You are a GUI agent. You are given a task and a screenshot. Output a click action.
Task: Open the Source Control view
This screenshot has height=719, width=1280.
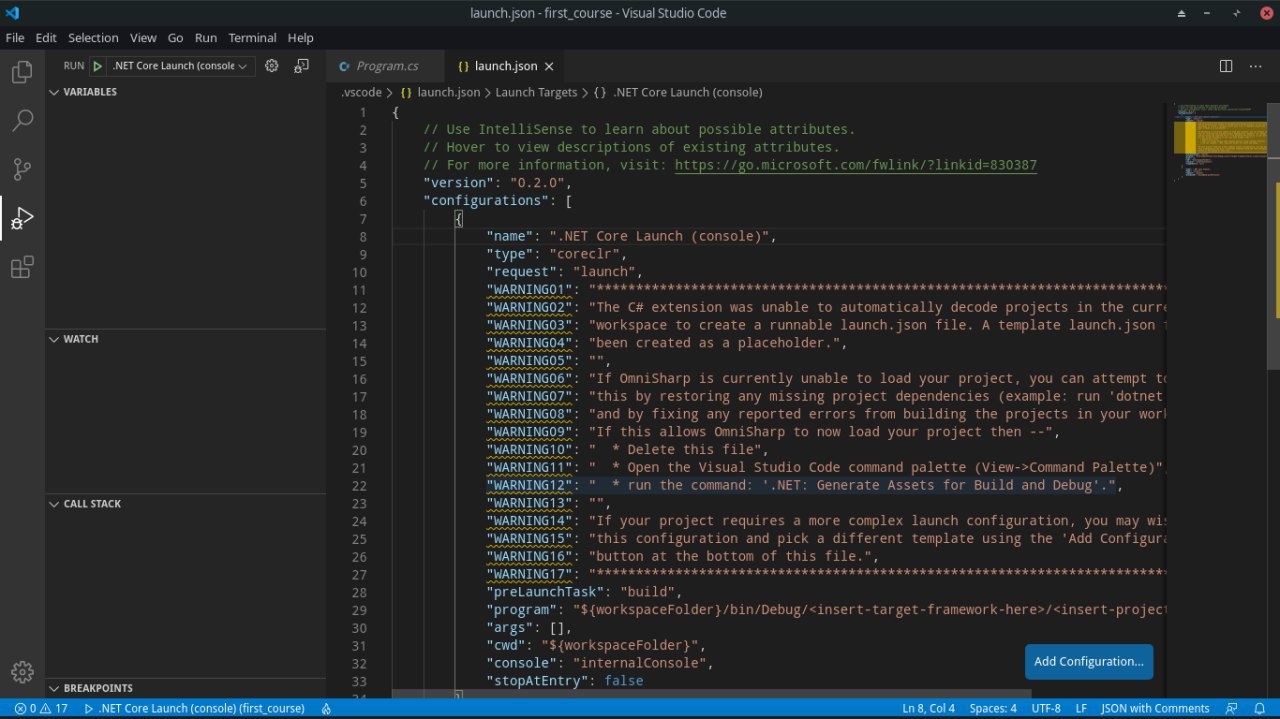pos(22,169)
